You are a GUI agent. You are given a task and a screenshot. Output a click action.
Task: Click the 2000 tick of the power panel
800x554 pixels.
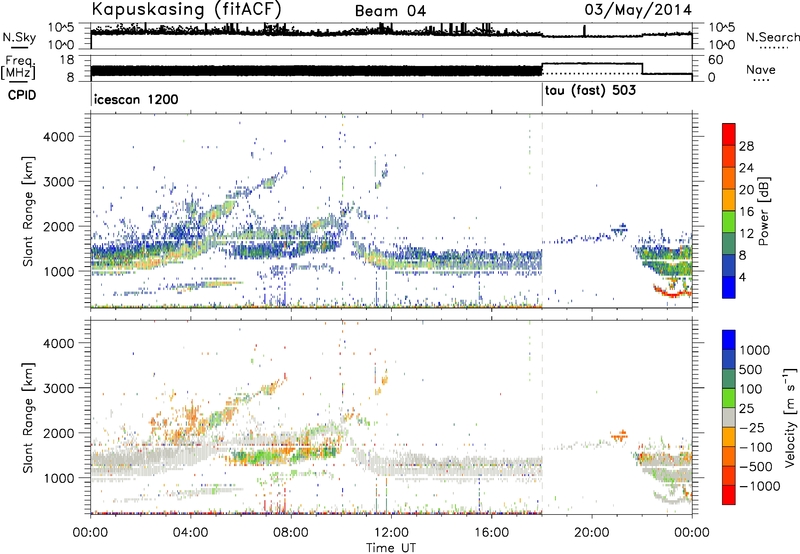59,226
